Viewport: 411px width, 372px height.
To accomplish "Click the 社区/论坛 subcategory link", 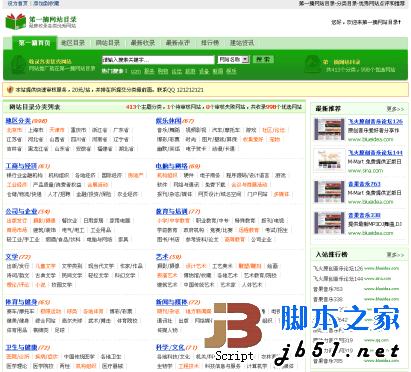I will click(273, 130).
